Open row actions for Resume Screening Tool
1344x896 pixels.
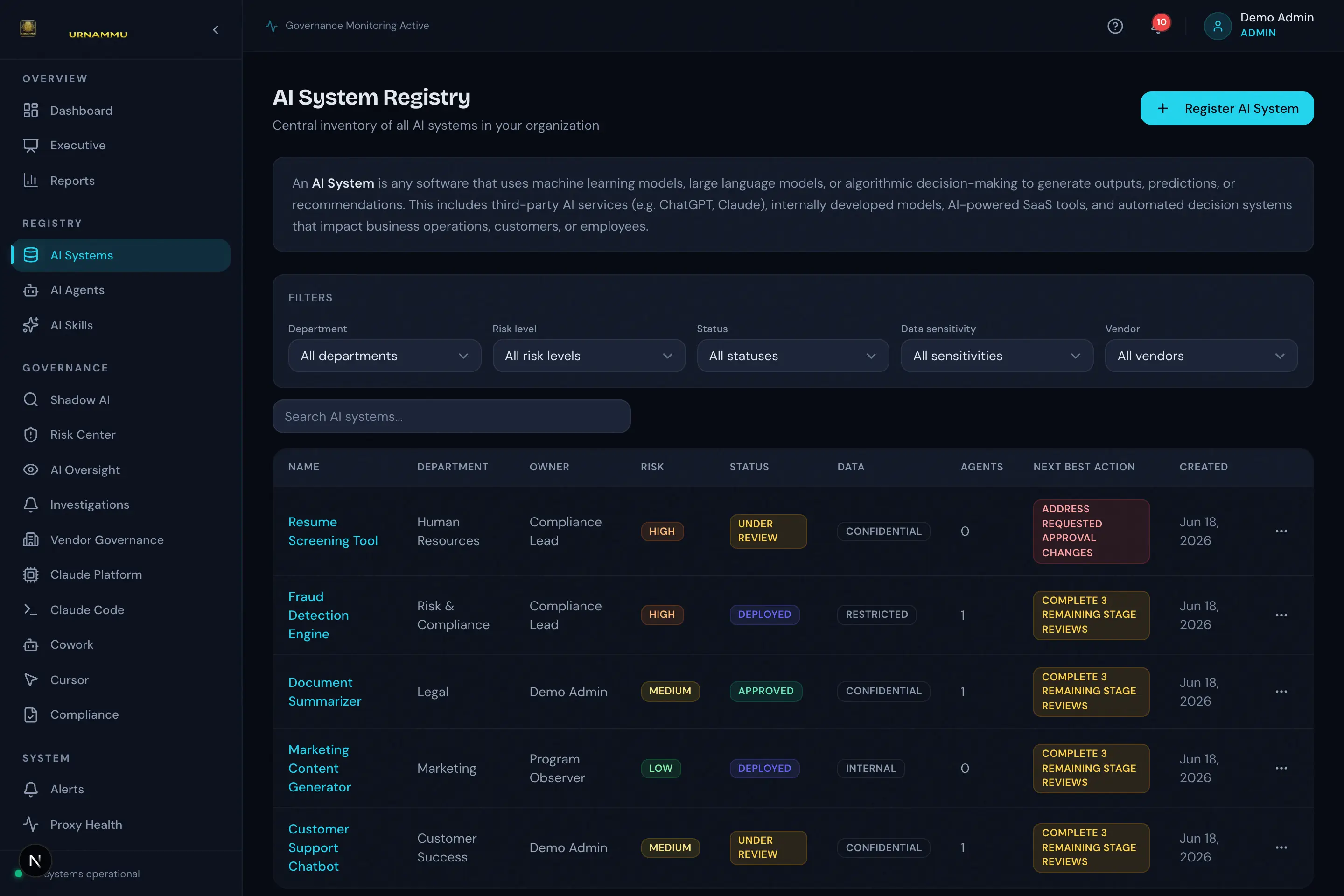coord(1281,532)
